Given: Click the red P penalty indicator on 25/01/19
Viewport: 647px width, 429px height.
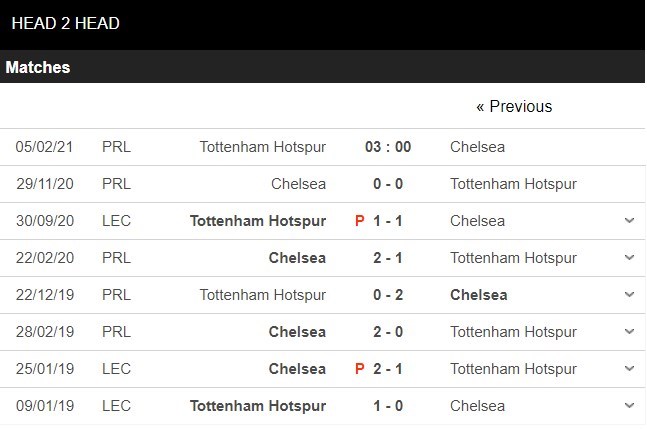Looking at the screenshot, I should coord(360,369).
